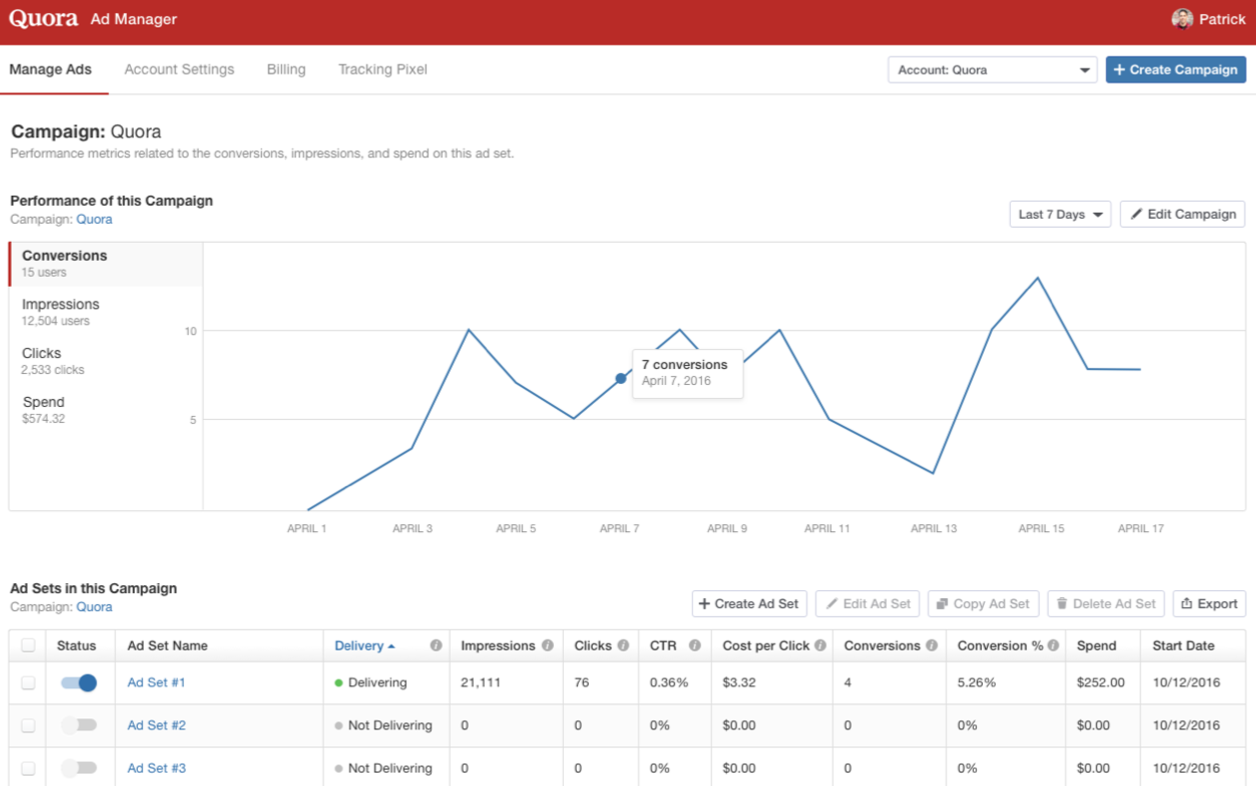Screen dimensions: 1256x786
Task: Sort by the Delivery column header
Action: [x=364, y=646]
